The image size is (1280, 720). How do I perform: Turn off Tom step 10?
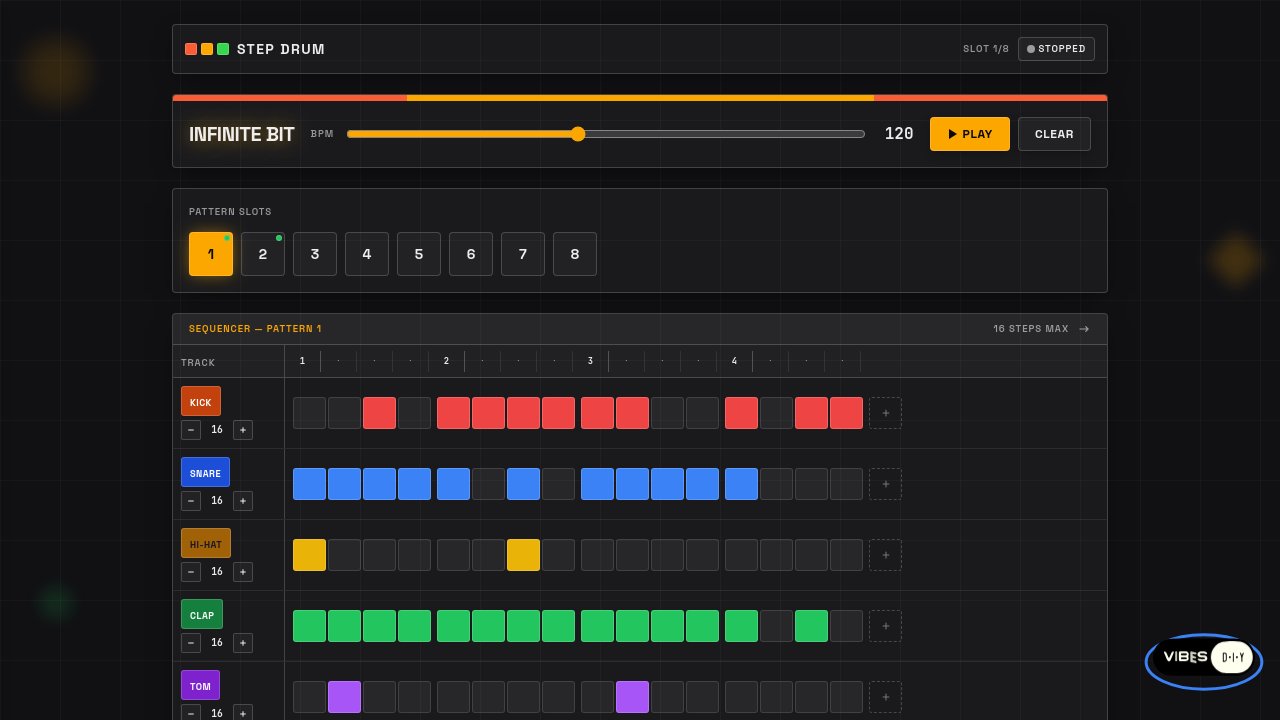pos(633,697)
